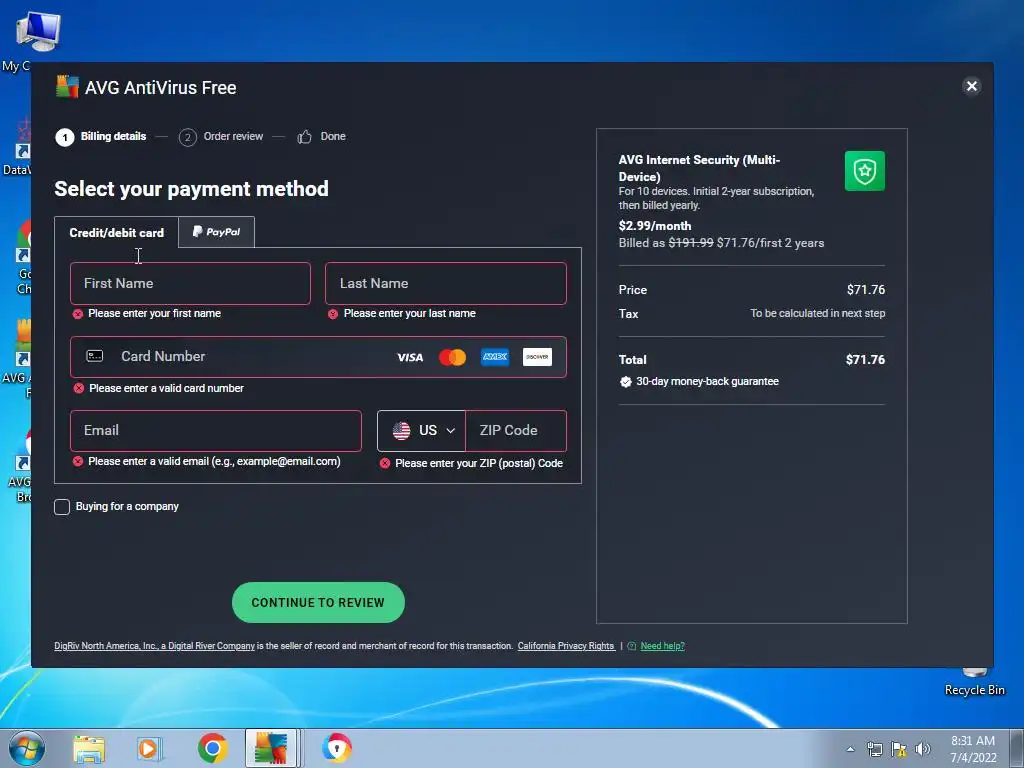The height and width of the screenshot is (768, 1024).
Task: Open Google Chrome from the taskbar
Action: point(212,748)
